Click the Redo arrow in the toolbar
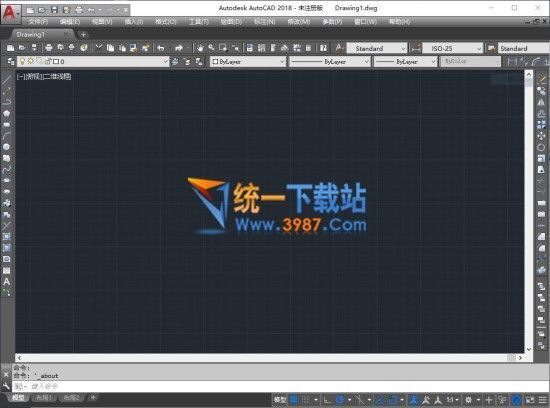The width and height of the screenshot is (550, 408). (x=179, y=48)
